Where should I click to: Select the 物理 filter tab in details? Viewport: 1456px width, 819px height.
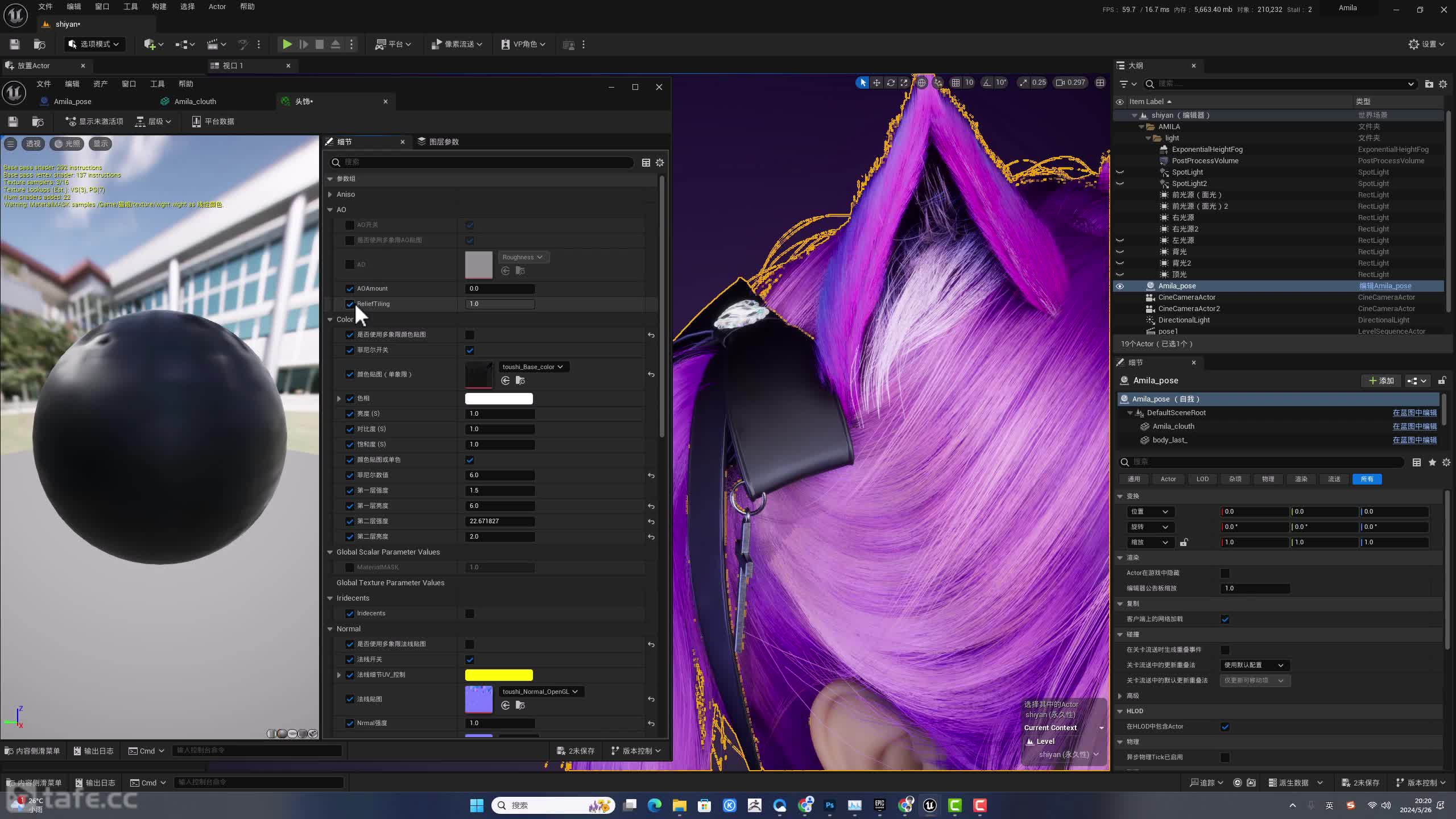[x=1268, y=479]
